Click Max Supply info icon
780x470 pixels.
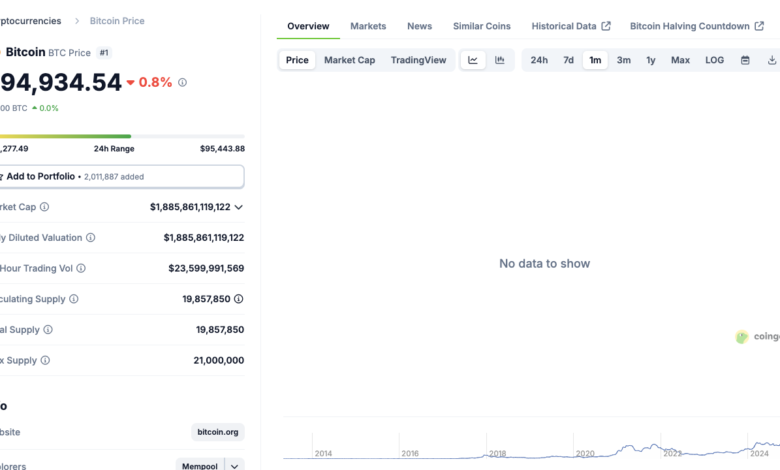click(45, 361)
